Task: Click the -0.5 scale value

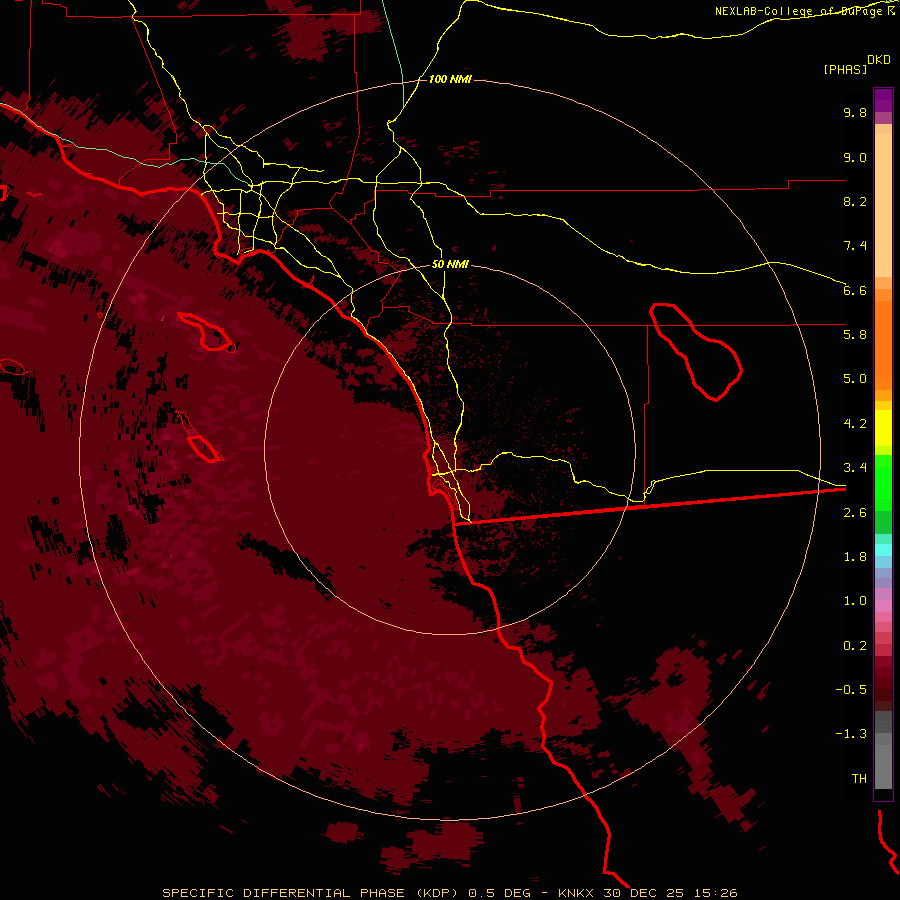Action: (851, 690)
